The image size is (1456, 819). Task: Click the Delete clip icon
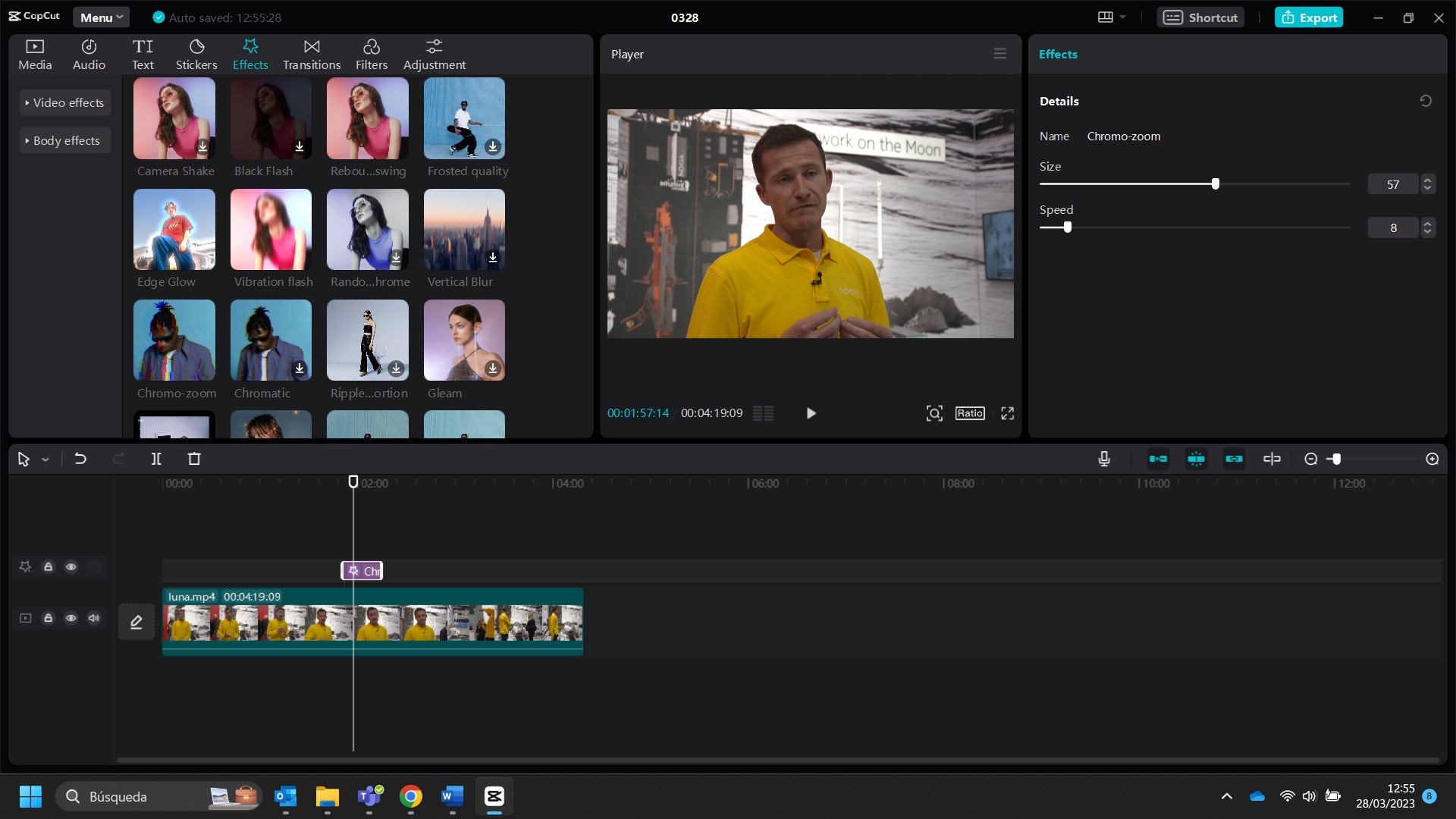[x=195, y=459]
